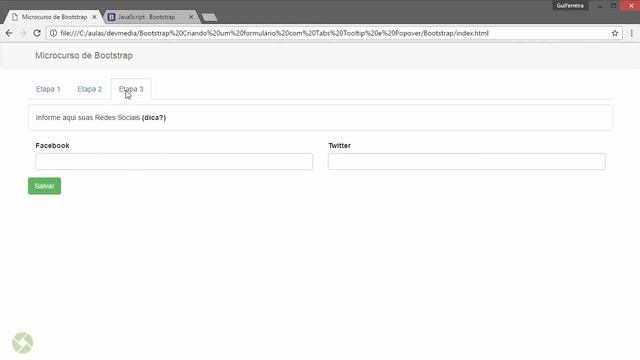This screenshot has height=360, width=640.
Task: Click the GuiFerreira profile button
Action: pyautogui.click(x=570, y=5)
